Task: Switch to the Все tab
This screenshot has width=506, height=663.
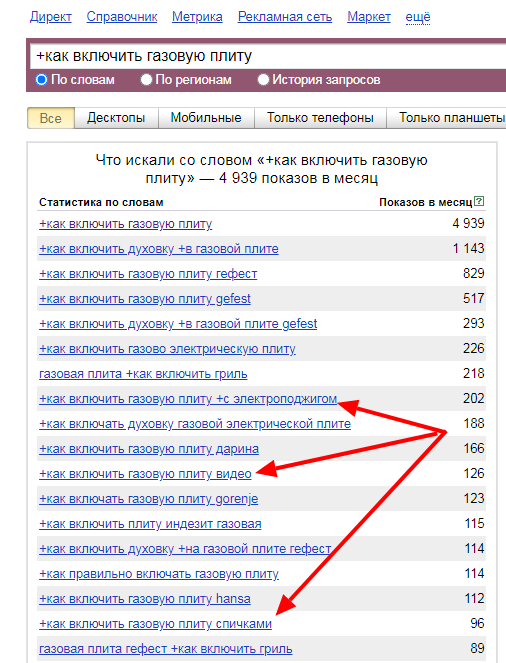Action: pos(51,118)
